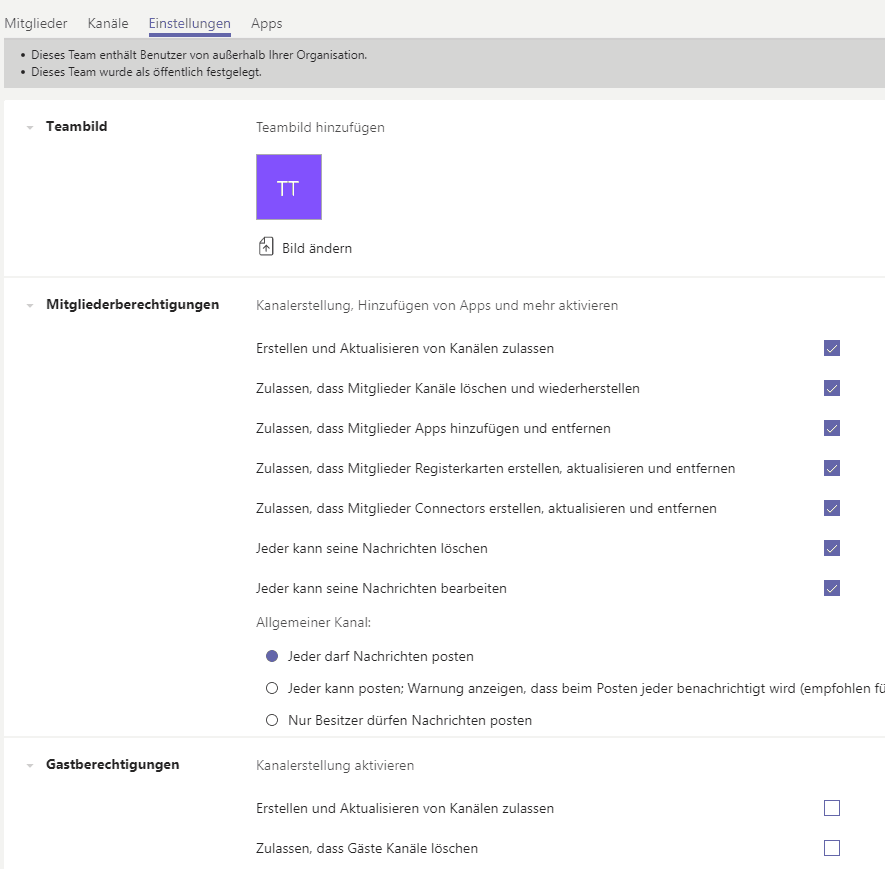Select Jeder darf Nachrichten posten radio
This screenshot has width=885, height=869.
272,656
